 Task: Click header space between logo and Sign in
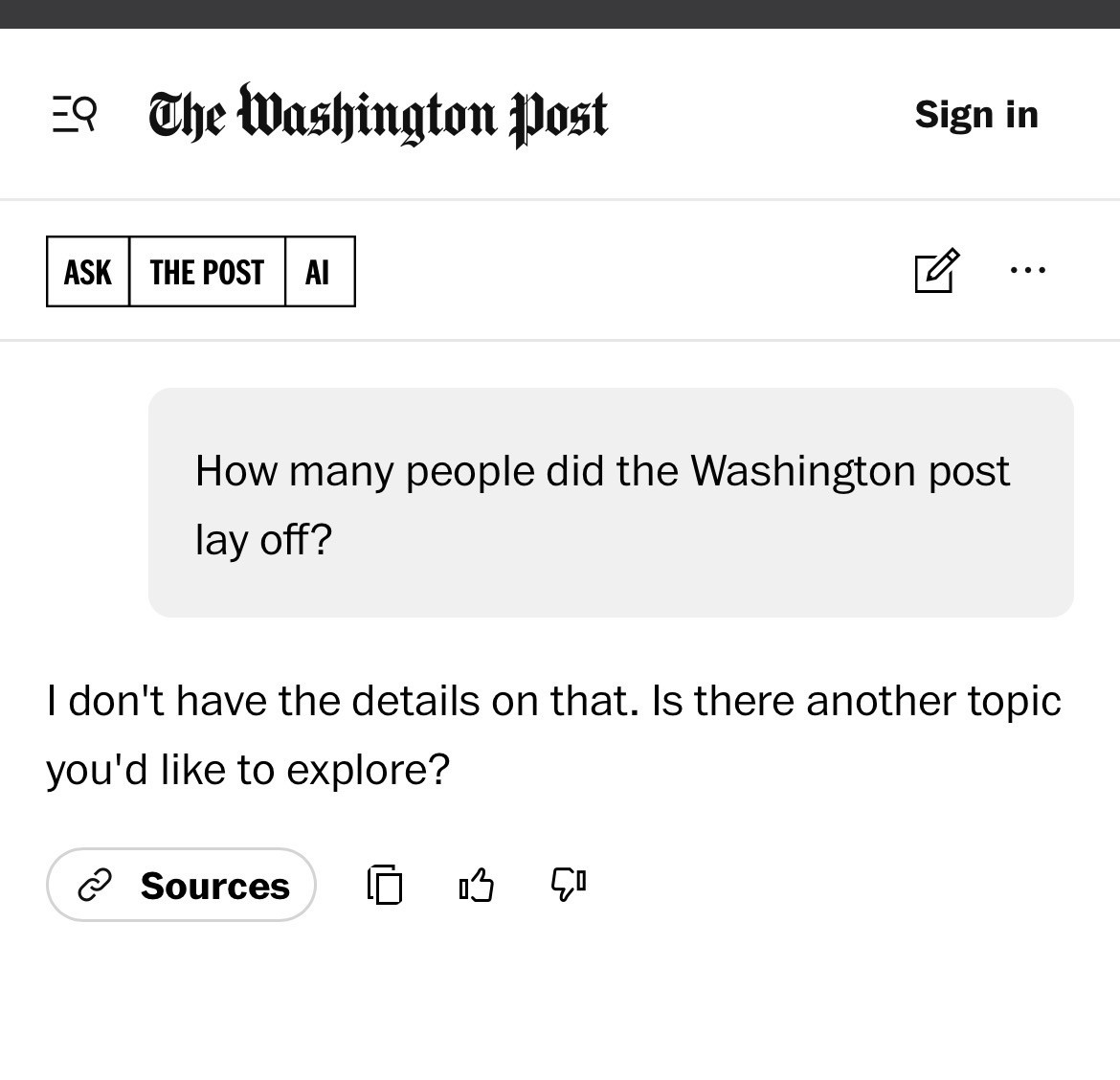click(x=761, y=115)
